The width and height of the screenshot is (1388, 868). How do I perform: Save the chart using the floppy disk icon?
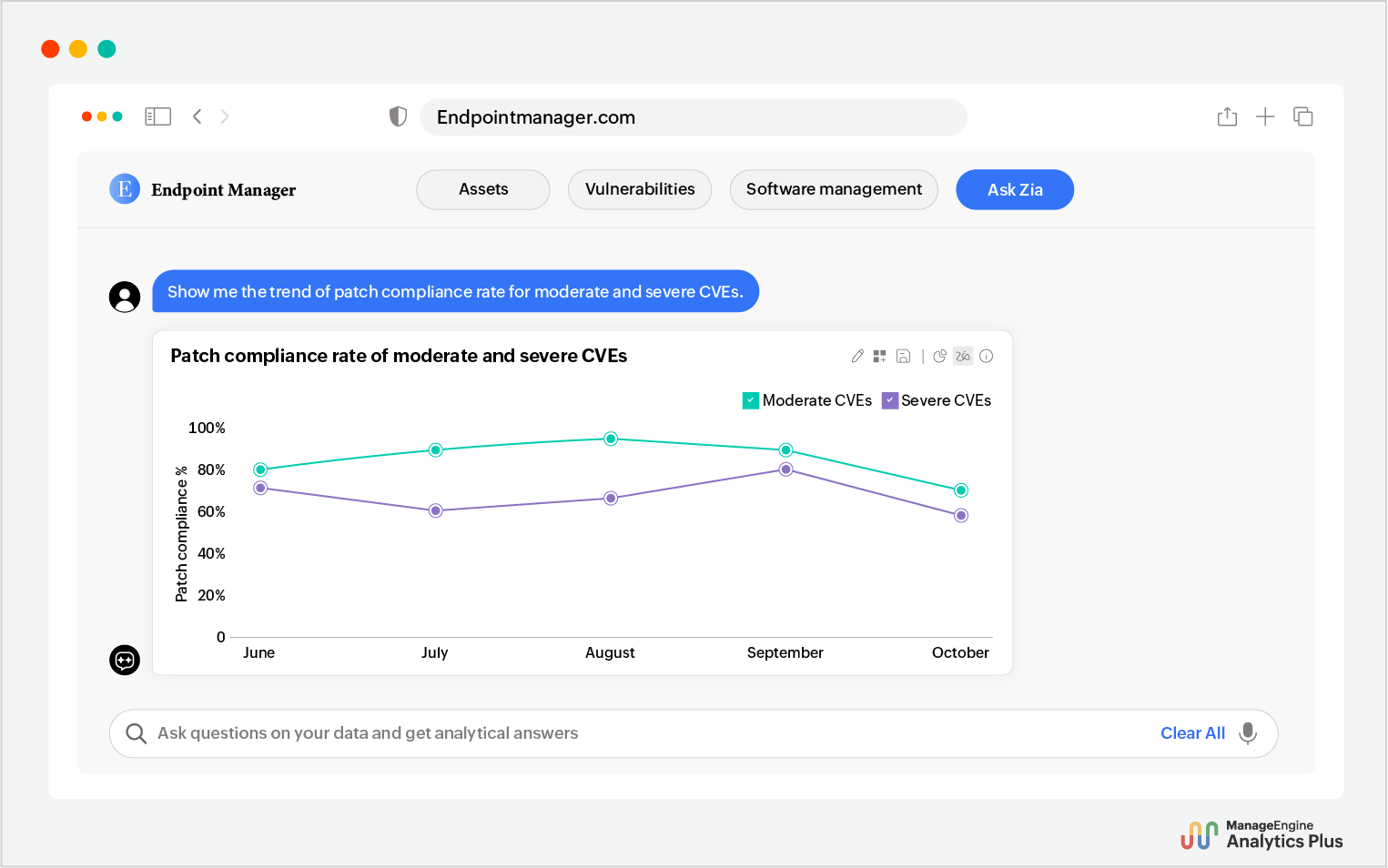903,356
